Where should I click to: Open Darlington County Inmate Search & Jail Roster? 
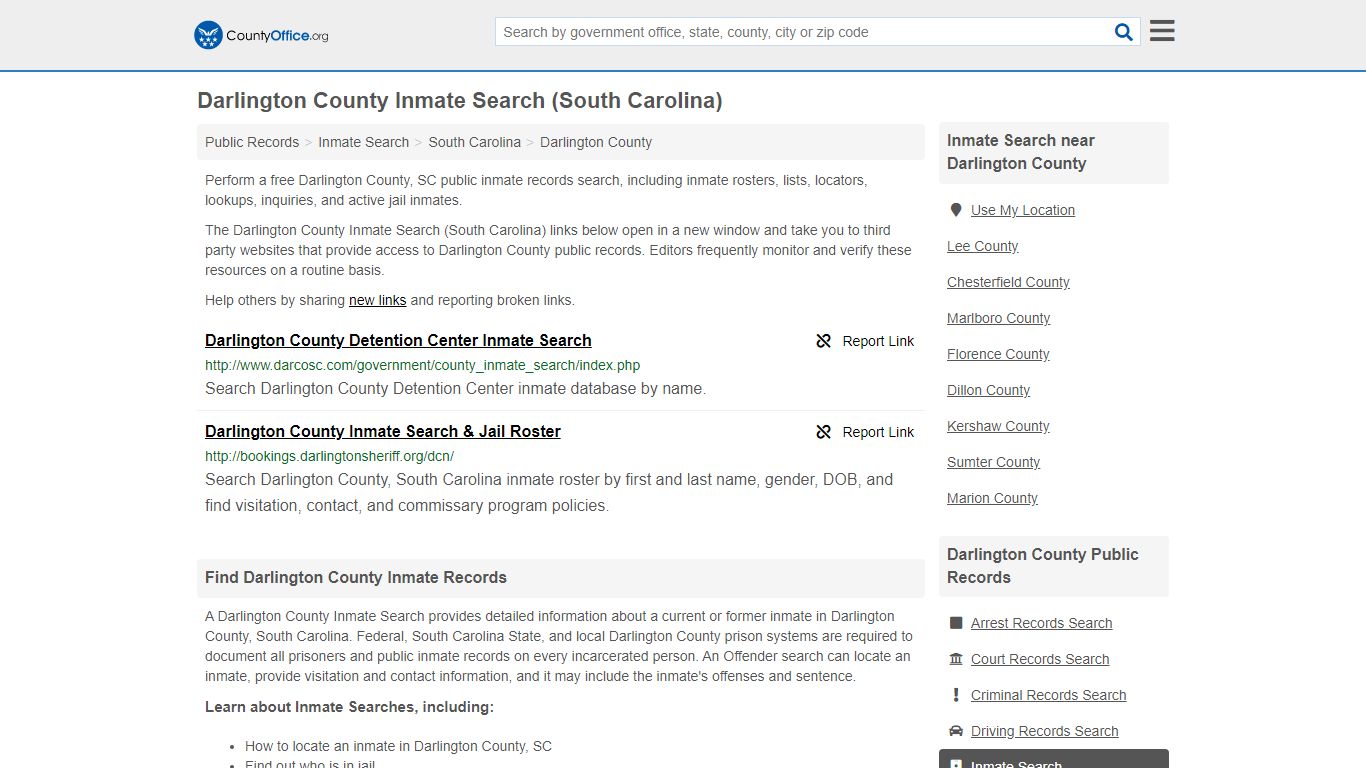(383, 431)
